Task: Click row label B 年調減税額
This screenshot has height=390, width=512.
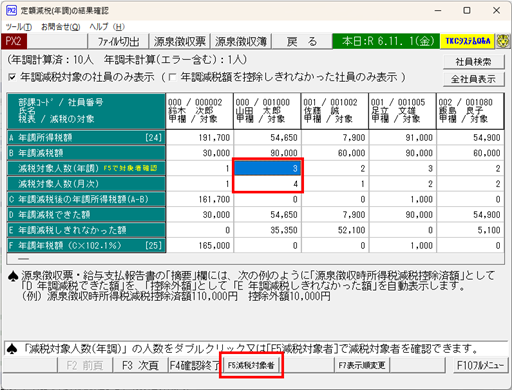Action: pyautogui.click(x=86, y=153)
